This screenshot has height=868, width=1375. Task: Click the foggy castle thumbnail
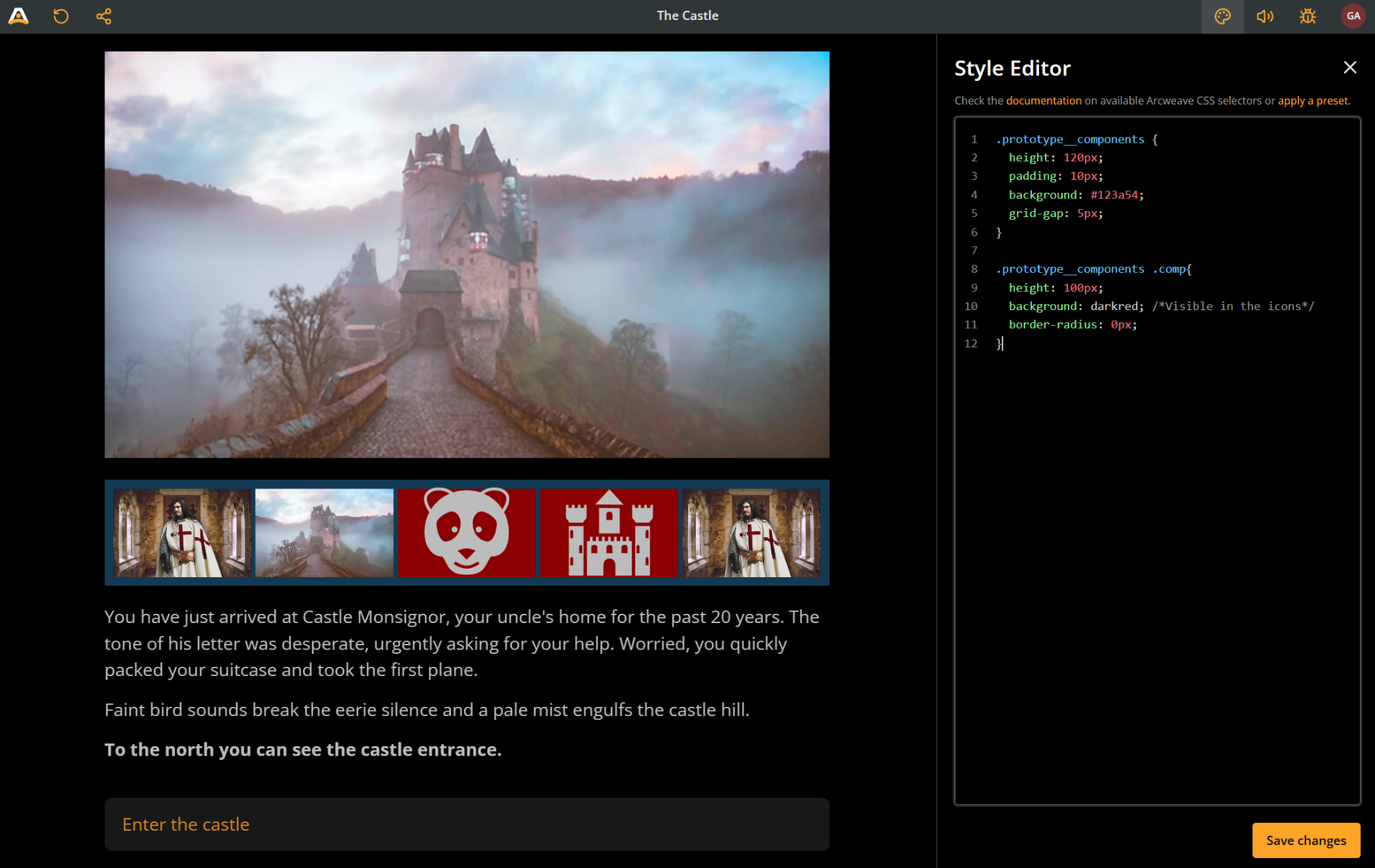(324, 532)
